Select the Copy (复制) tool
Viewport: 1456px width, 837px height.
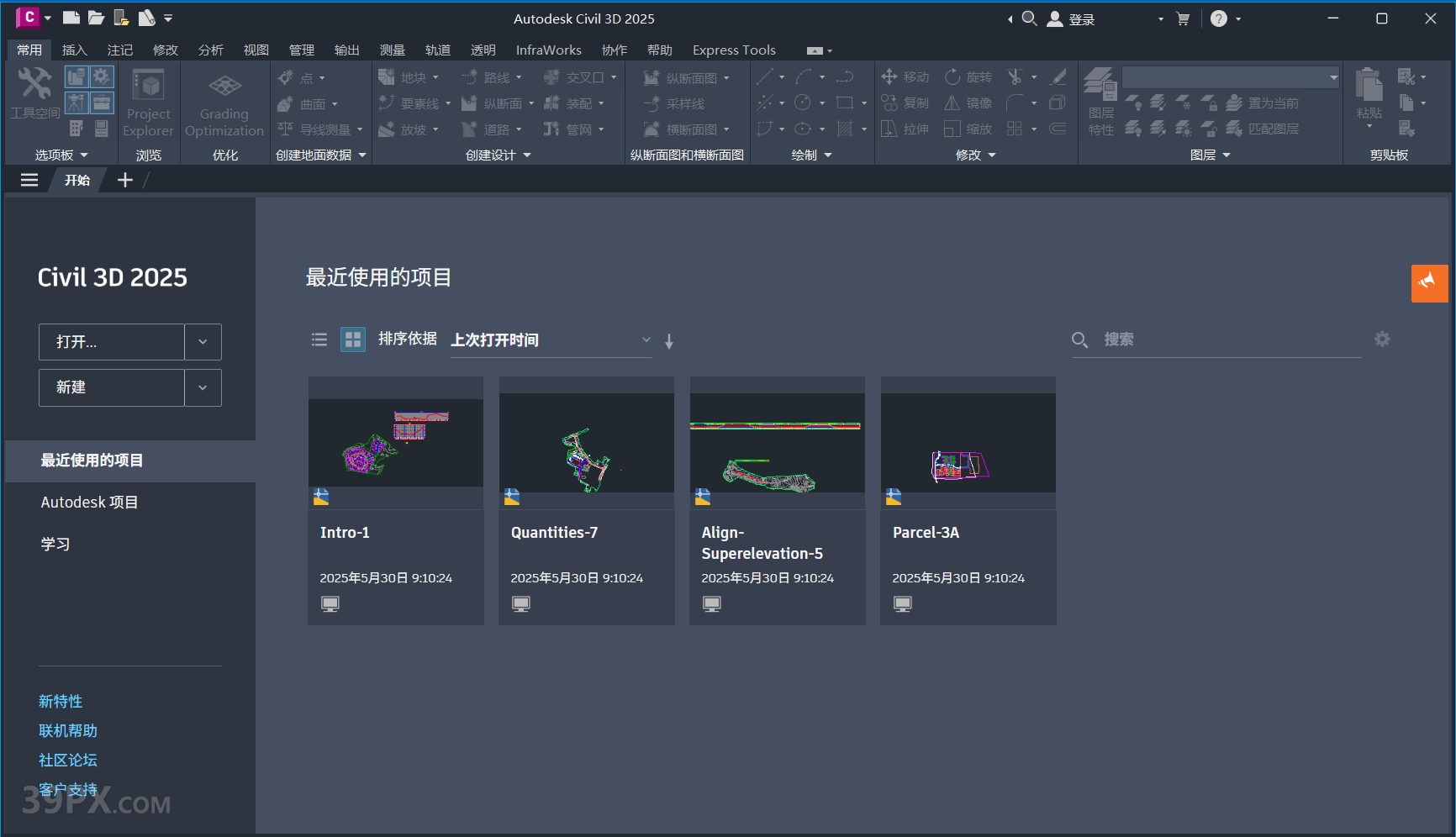(x=905, y=103)
